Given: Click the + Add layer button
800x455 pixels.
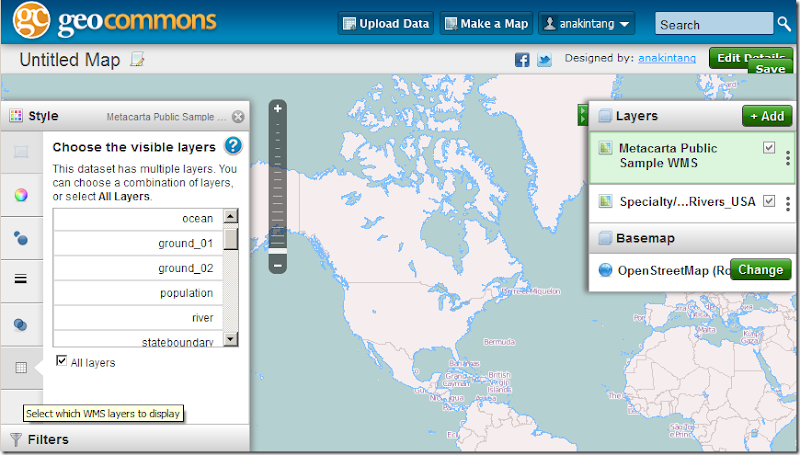Looking at the screenshot, I should 767,116.
